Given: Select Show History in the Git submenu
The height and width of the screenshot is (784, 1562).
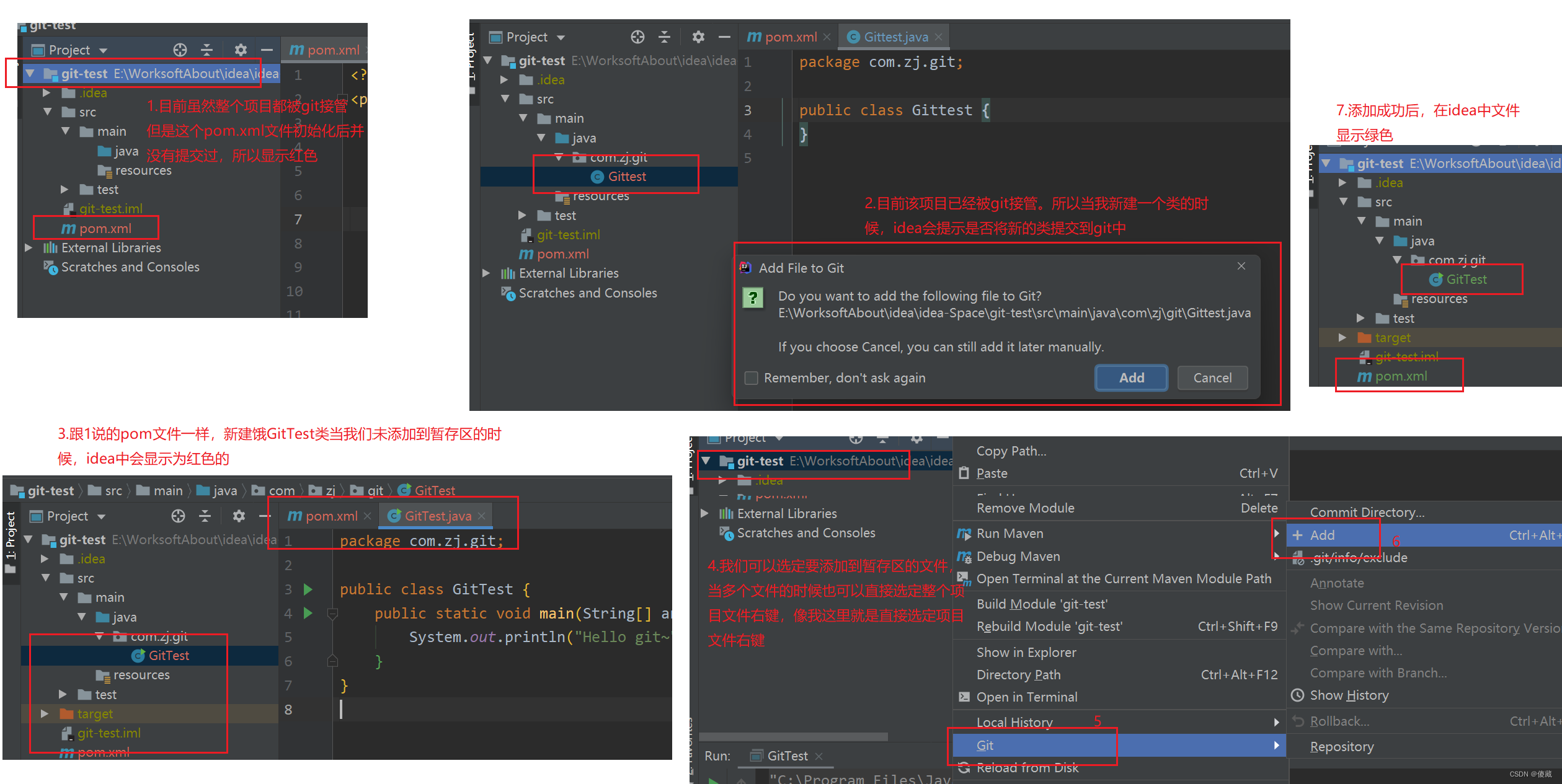Looking at the screenshot, I should (1425, 695).
